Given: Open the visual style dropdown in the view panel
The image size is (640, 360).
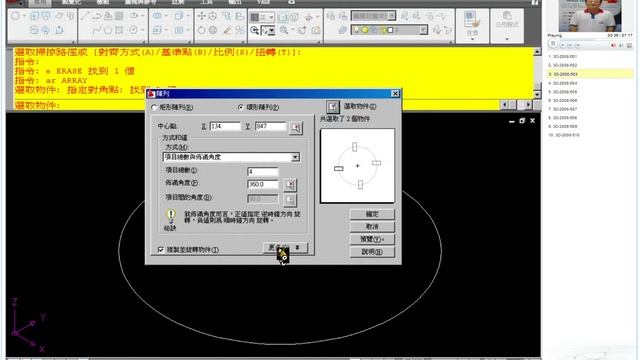Looking at the screenshot, I should click(x=261, y=17).
